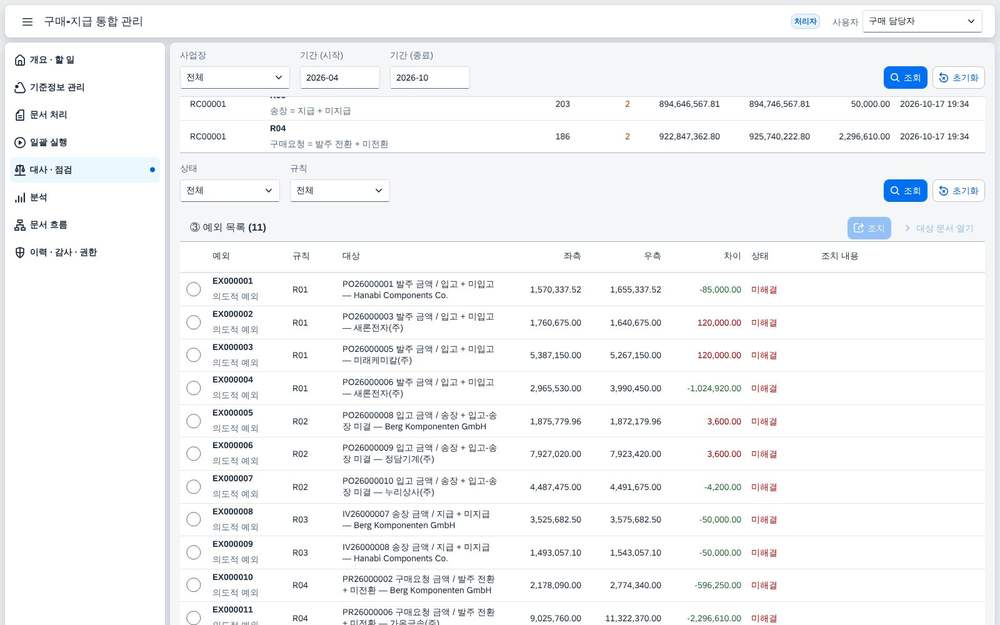Open the 이력 · 감사 · 권한 menu item
This screenshot has width=1000, height=625.
tap(85, 253)
